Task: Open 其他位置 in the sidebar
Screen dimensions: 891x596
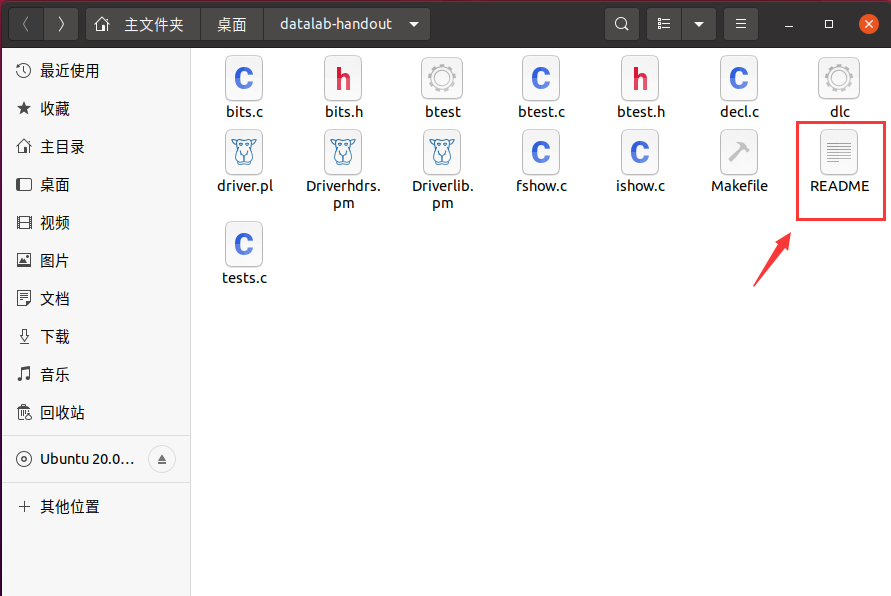Action: (x=64, y=506)
